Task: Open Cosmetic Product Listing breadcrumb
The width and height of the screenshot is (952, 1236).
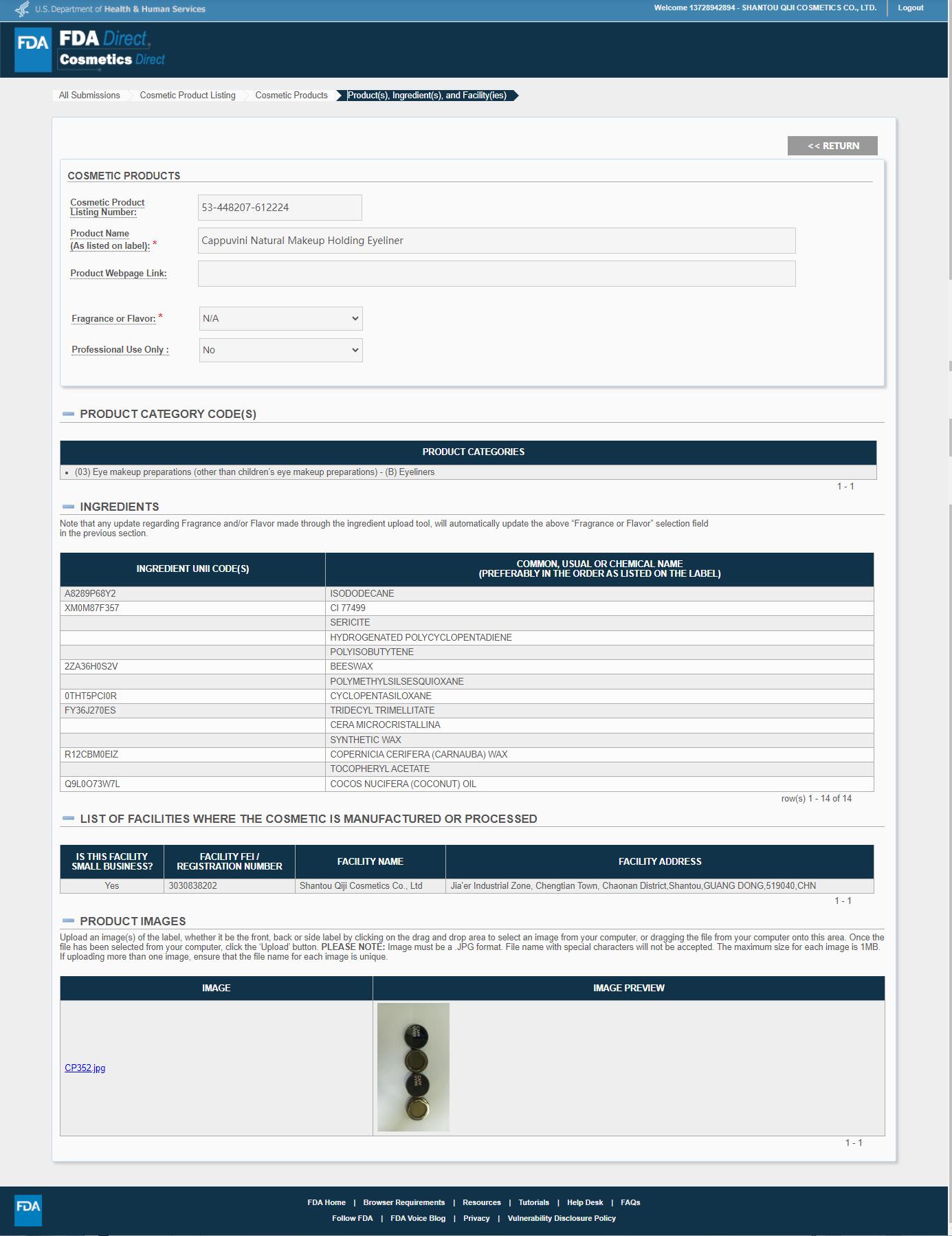Action: (x=188, y=96)
